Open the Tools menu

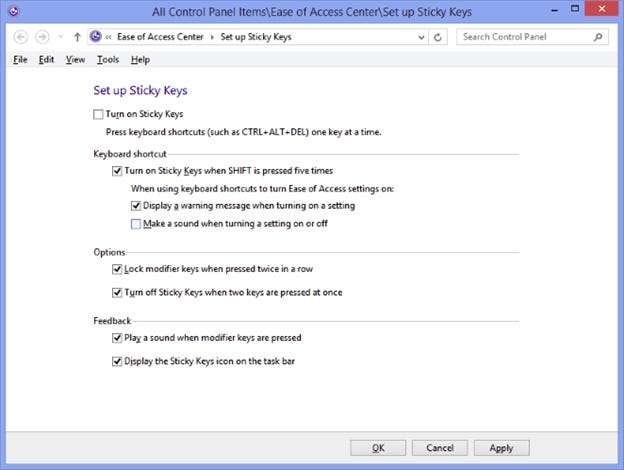point(108,60)
